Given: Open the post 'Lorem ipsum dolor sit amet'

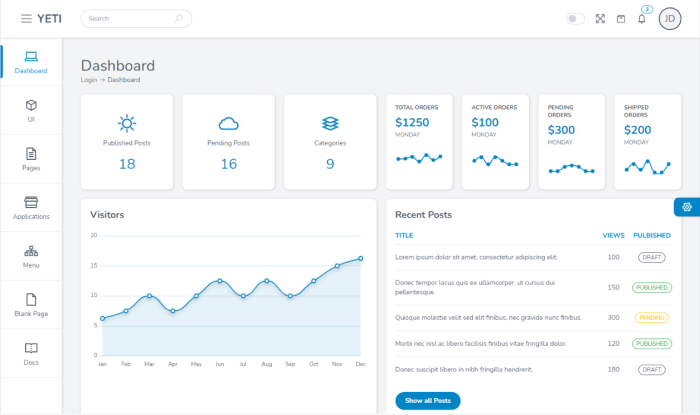Looking at the screenshot, I should click(476, 257).
